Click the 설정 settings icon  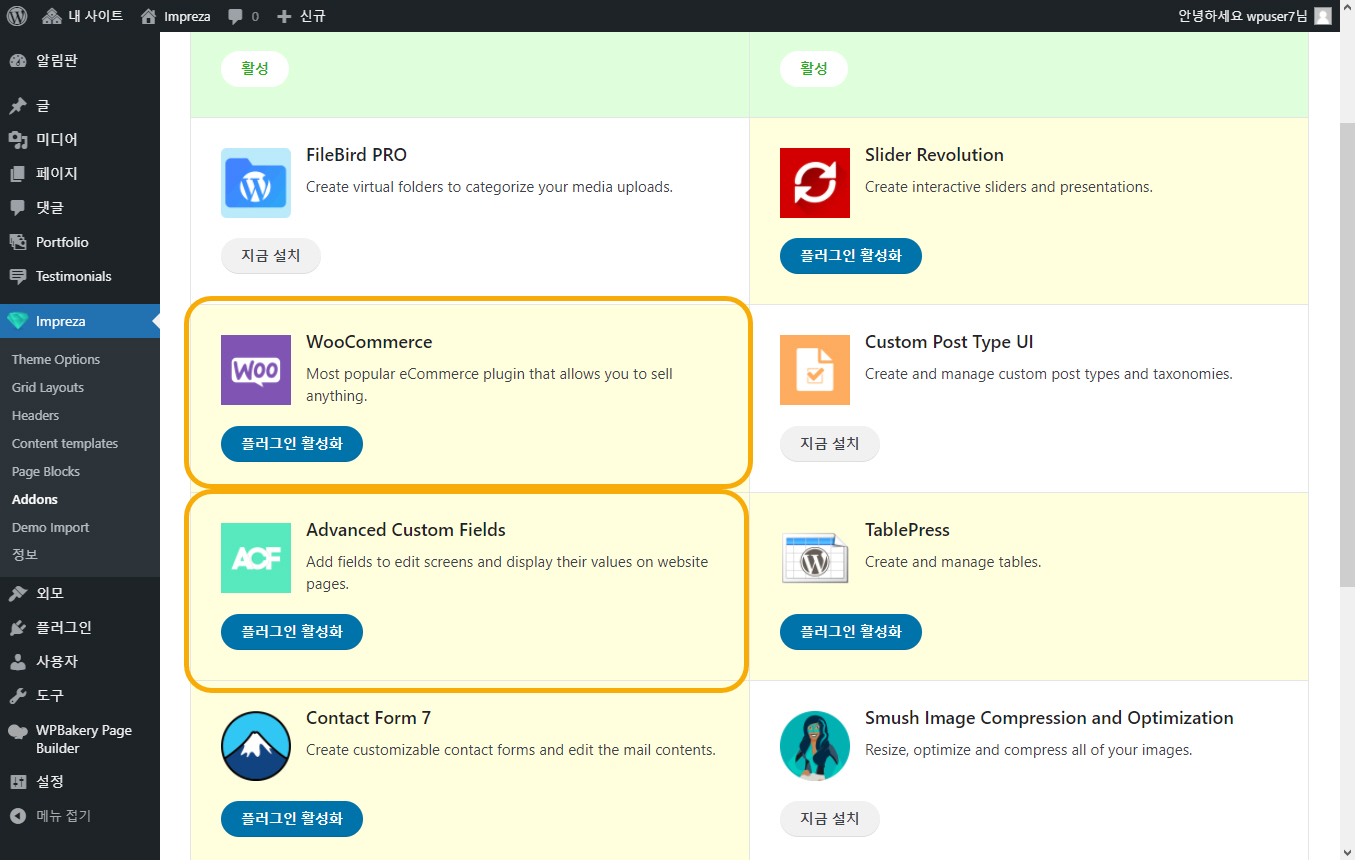coord(17,782)
